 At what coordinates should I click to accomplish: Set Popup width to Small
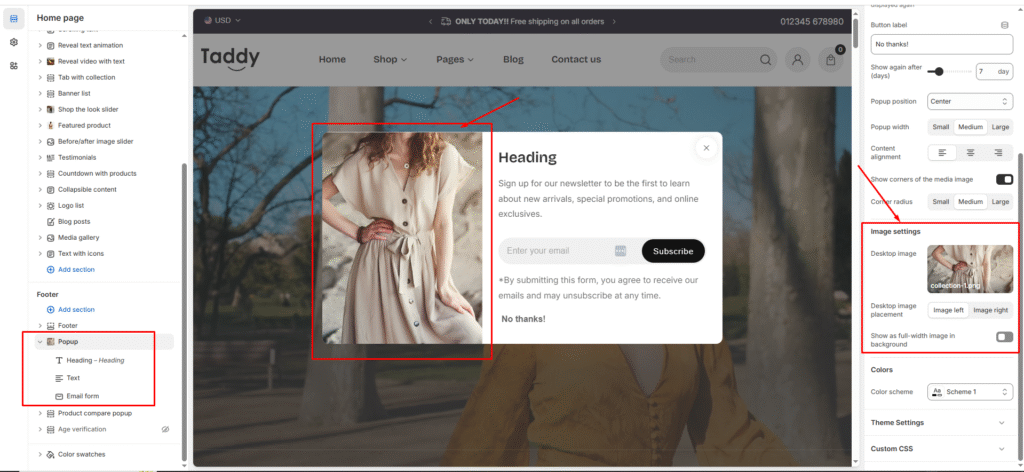coord(941,127)
